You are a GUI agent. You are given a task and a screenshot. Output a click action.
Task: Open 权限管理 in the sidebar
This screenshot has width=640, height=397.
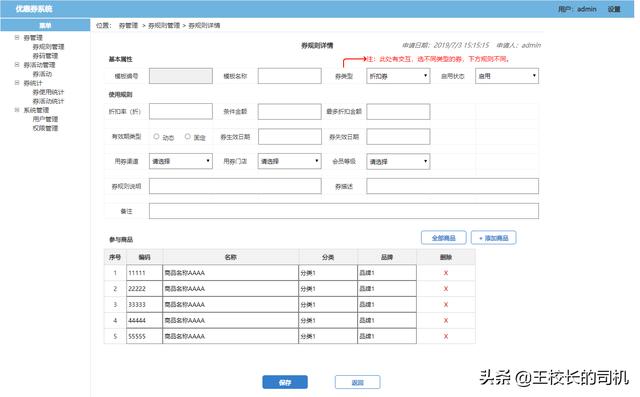(45, 128)
